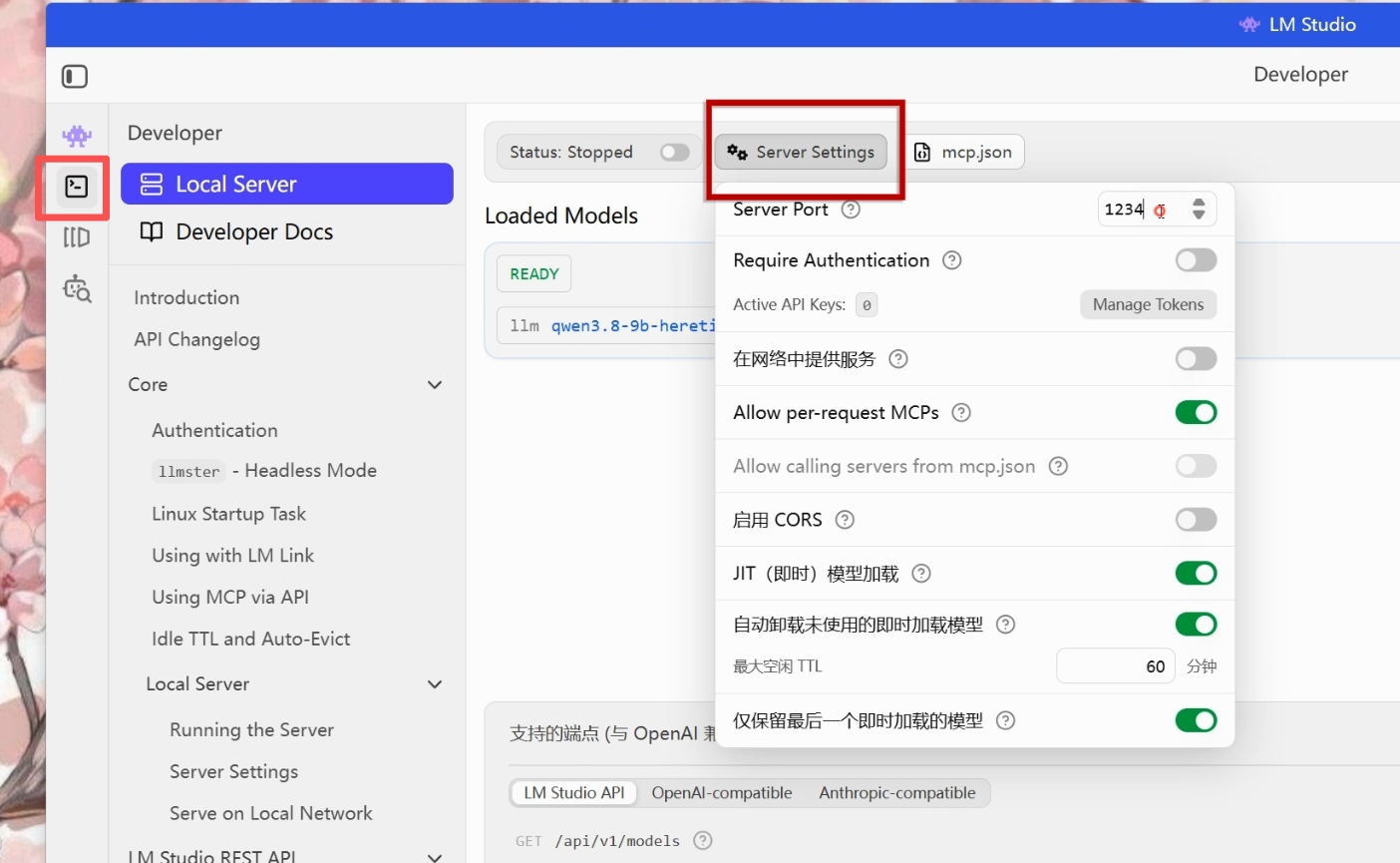The width and height of the screenshot is (1400, 863).
Task: Enable Require Authentication switch
Action: [x=1196, y=260]
